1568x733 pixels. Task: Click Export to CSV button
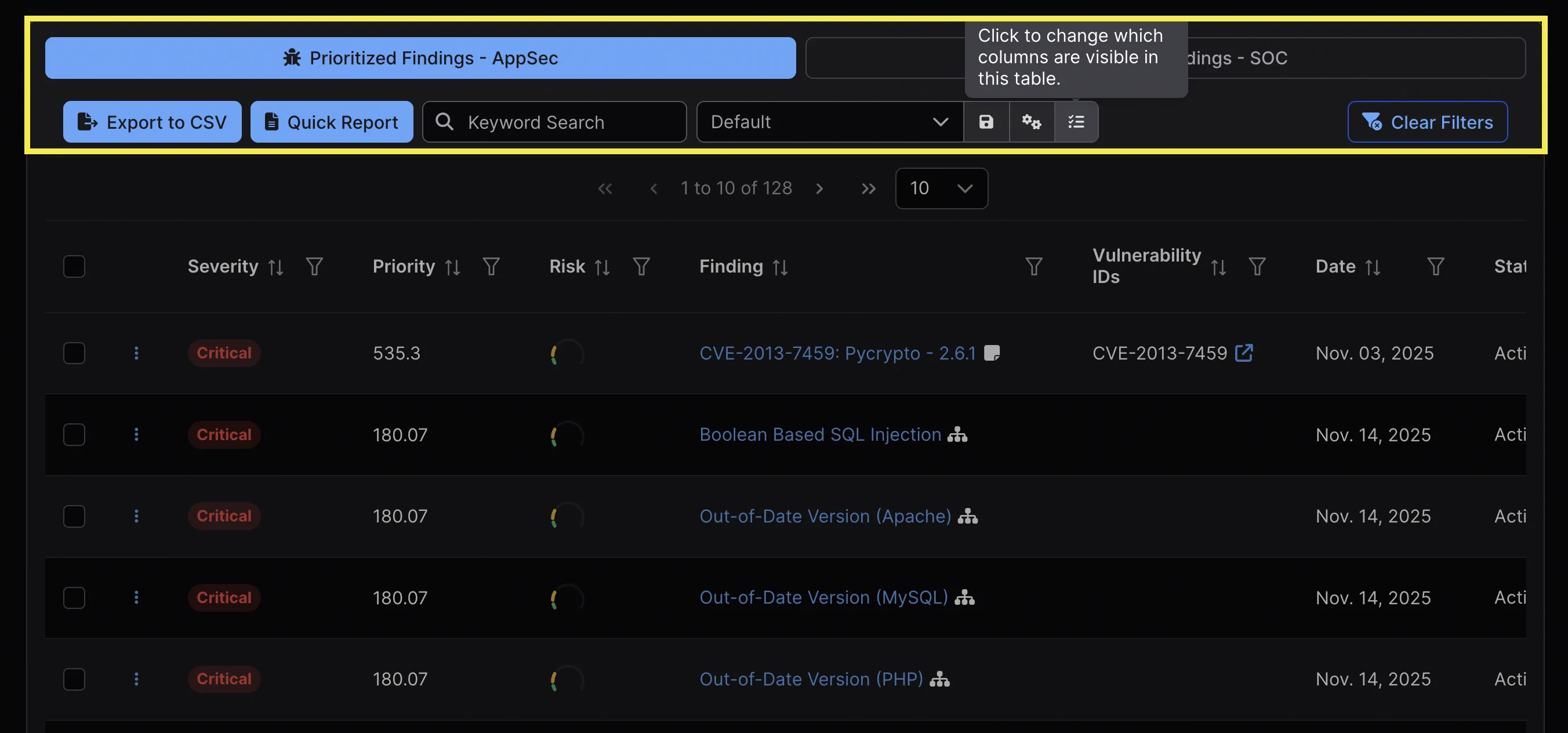(152, 122)
